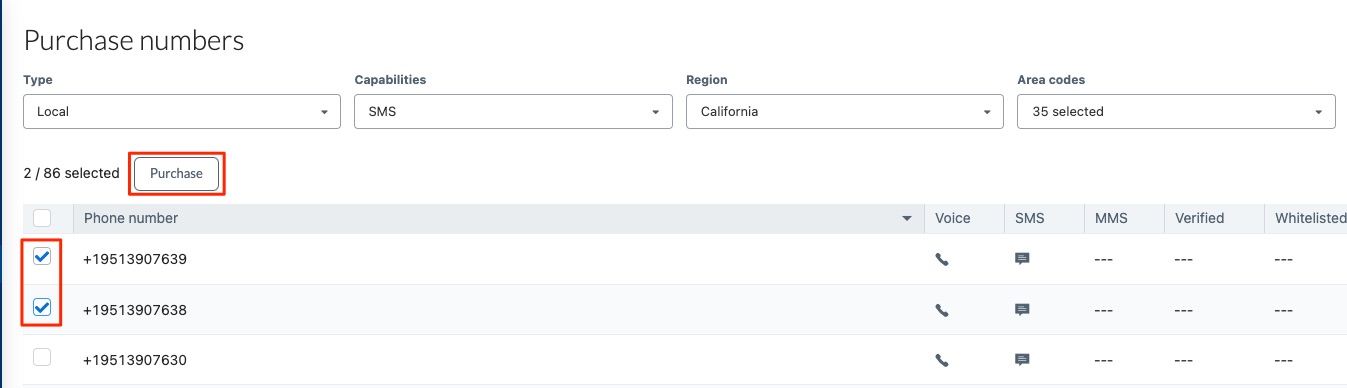Click the MMS column header
The image size is (1347, 388).
pos(1112,218)
